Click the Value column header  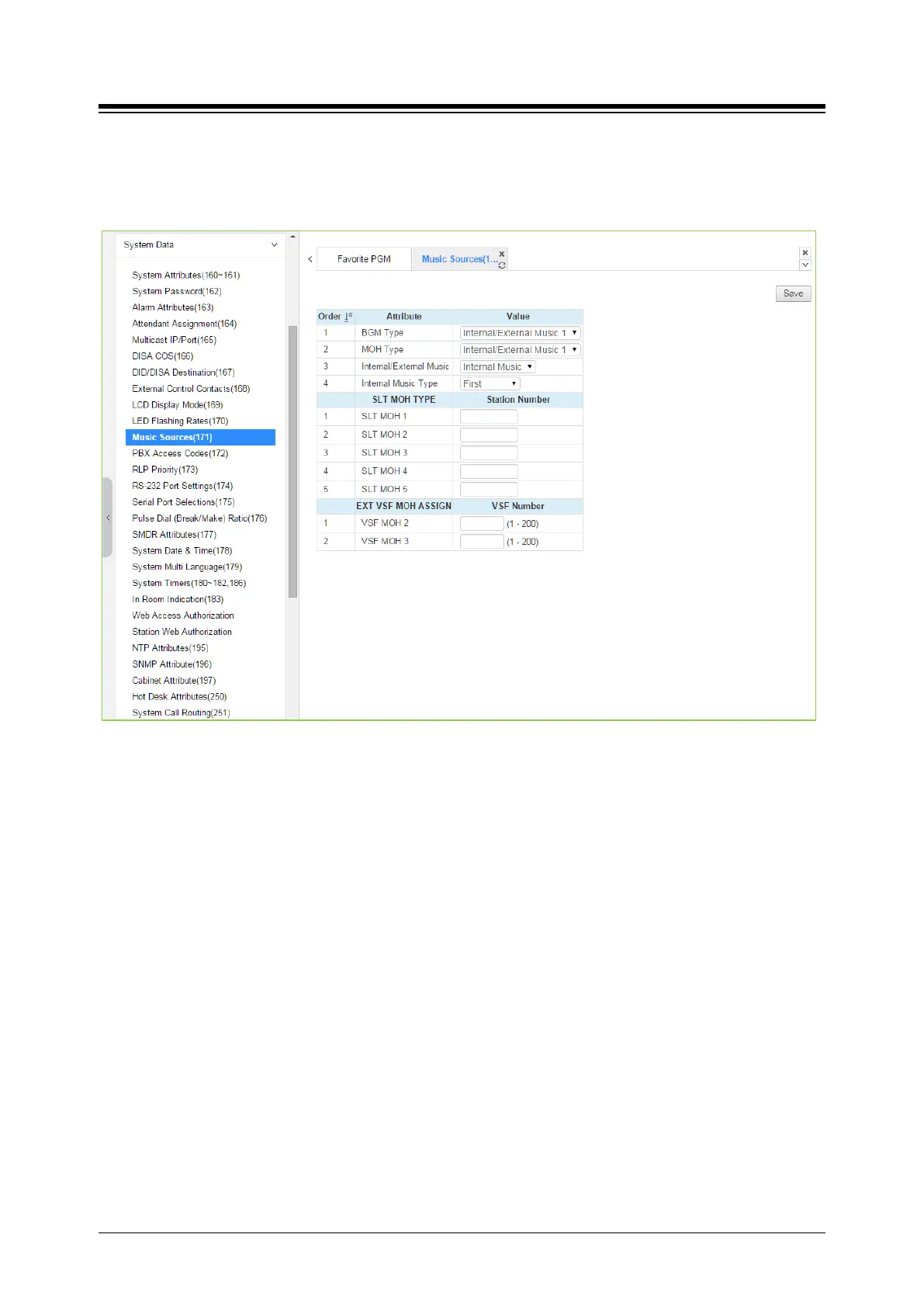point(518,317)
